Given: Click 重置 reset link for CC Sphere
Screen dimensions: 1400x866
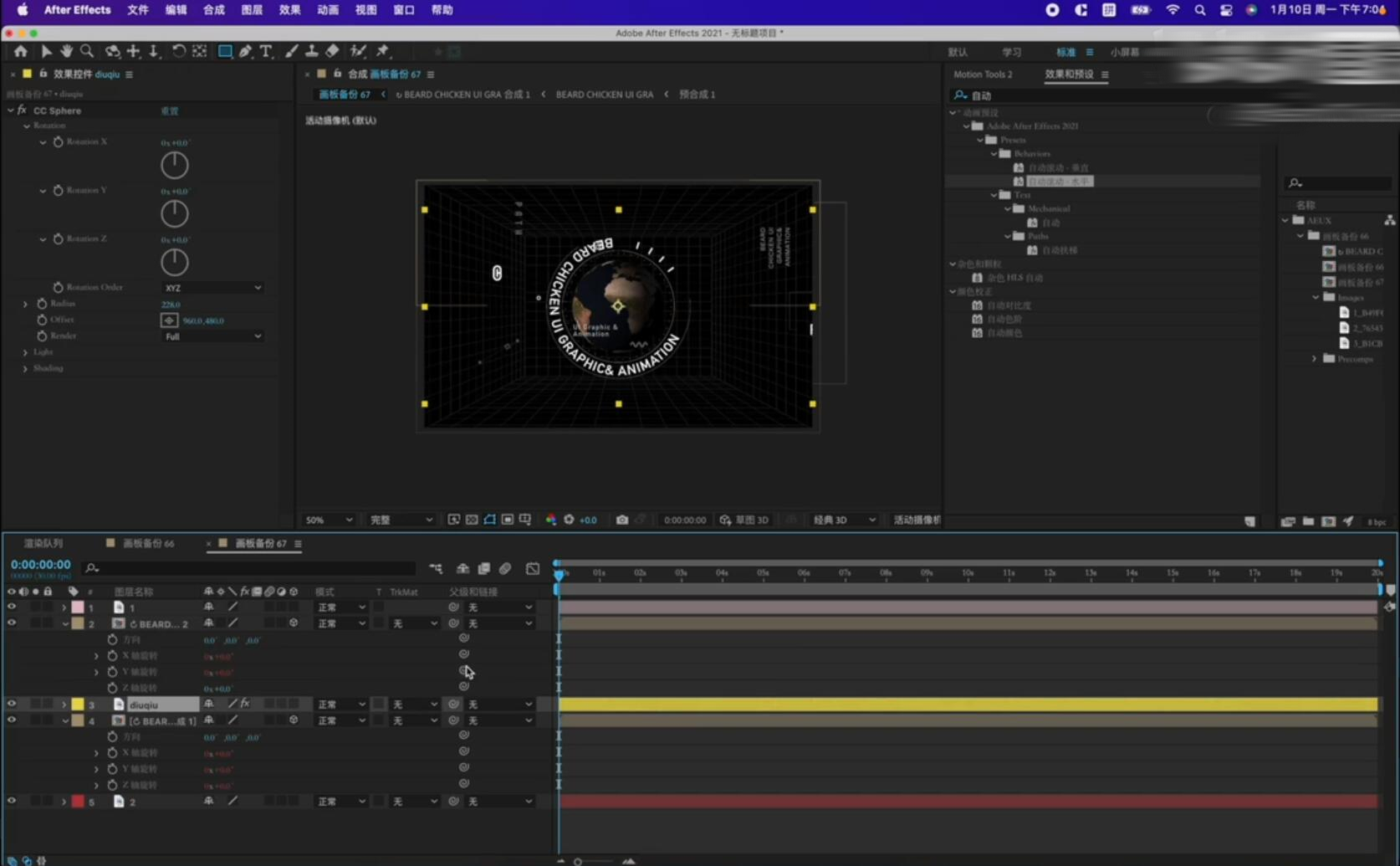Looking at the screenshot, I should (x=170, y=110).
